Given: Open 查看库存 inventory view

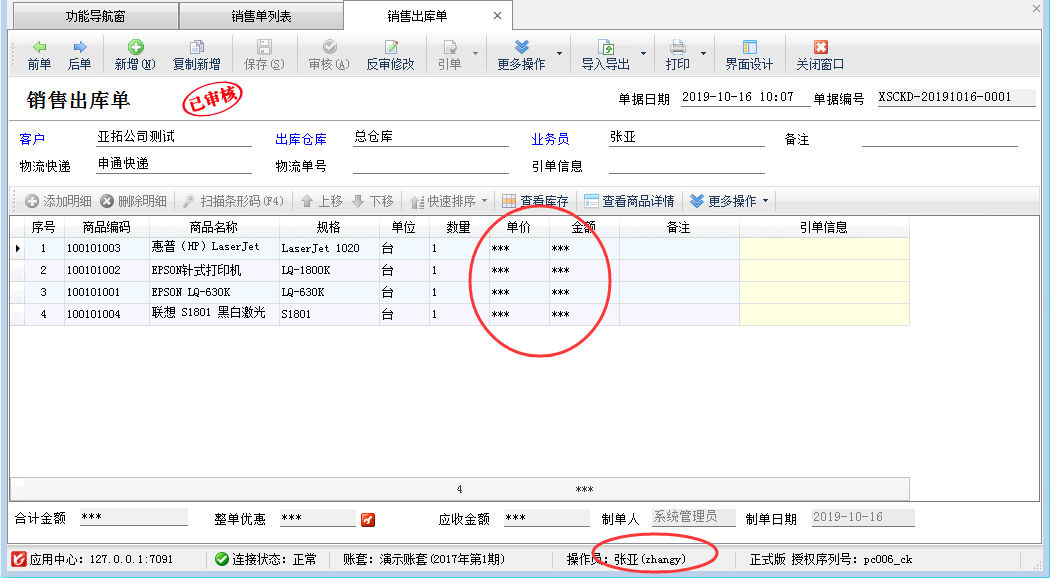Looking at the screenshot, I should click(x=535, y=201).
